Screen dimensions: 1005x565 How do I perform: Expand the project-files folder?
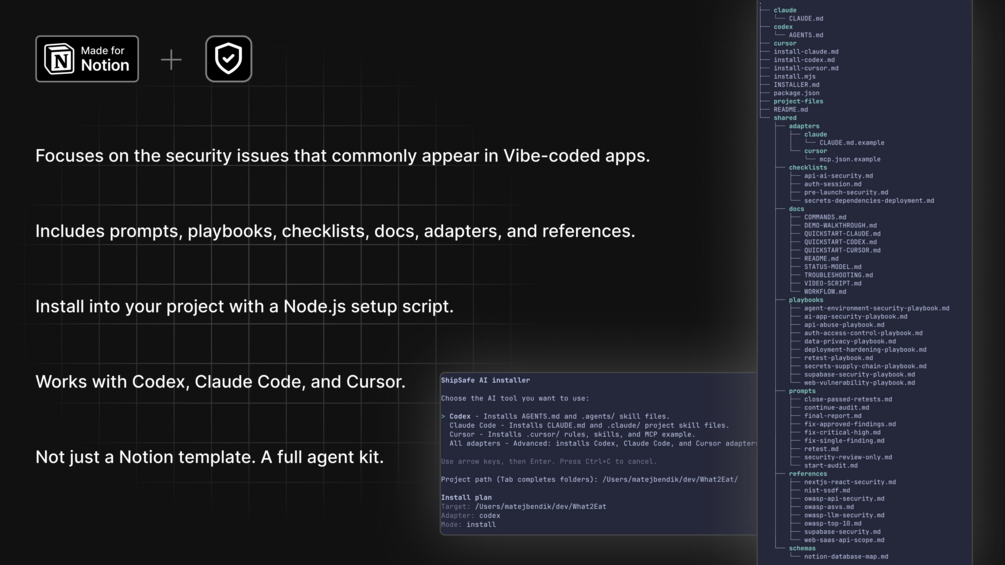pyautogui.click(x=798, y=101)
